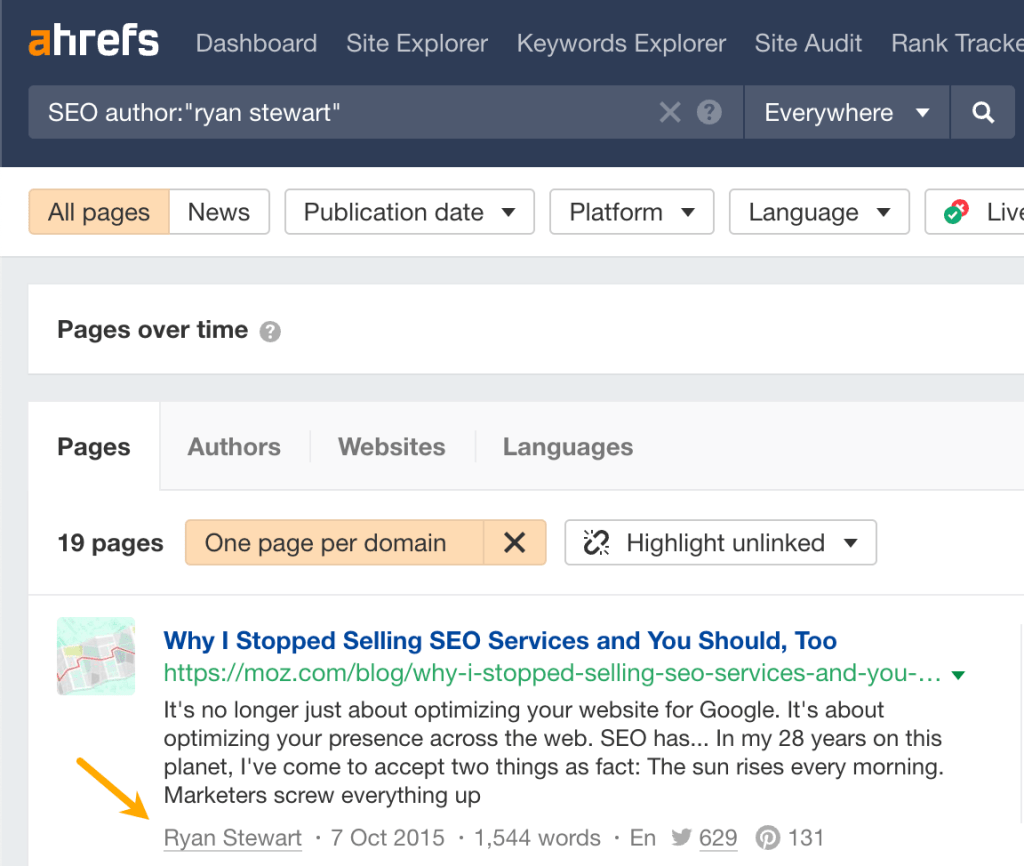The width and height of the screenshot is (1024, 866).
Task: Click the ahrefs logo
Action: pyautogui.click(x=93, y=41)
